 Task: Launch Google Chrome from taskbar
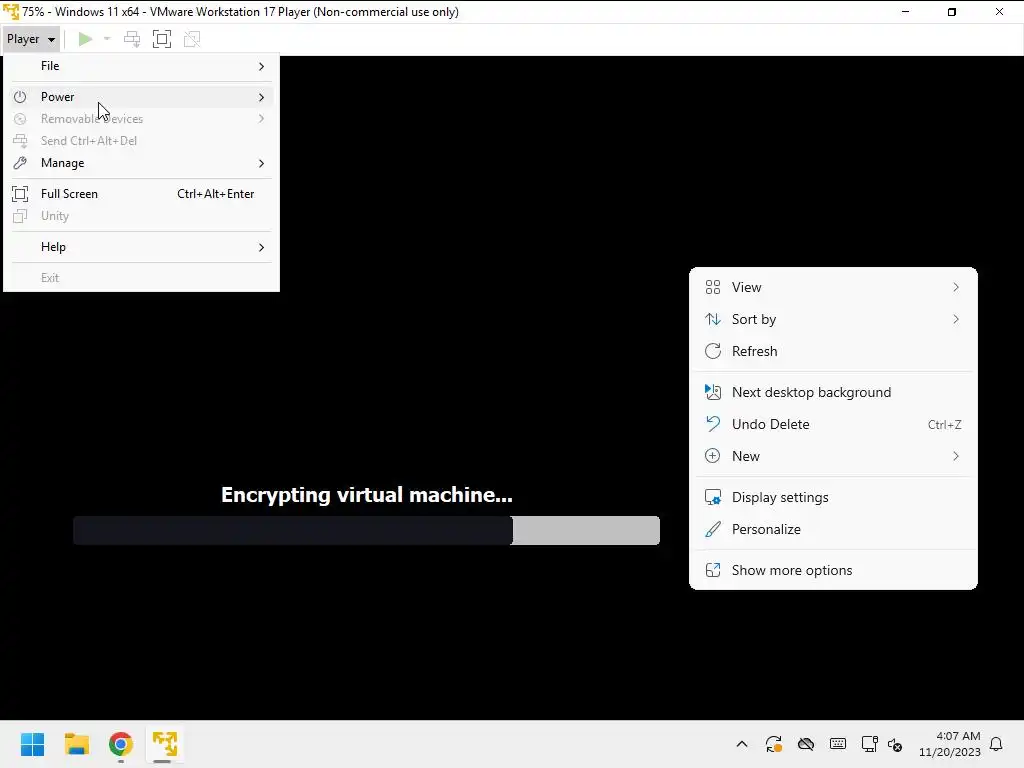tap(121, 744)
